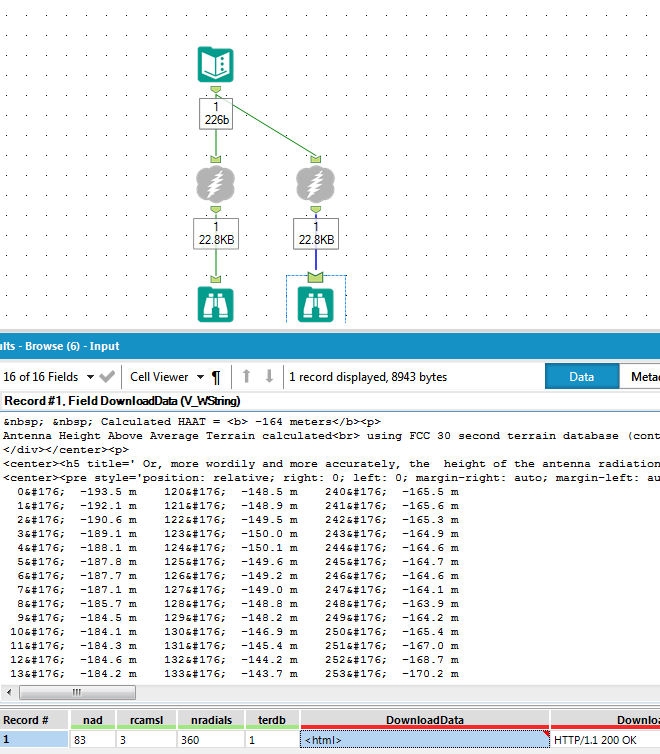Click the left Download output anchor
Screen dimensions: 660x754
pyautogui.click(x=215, y=210)
